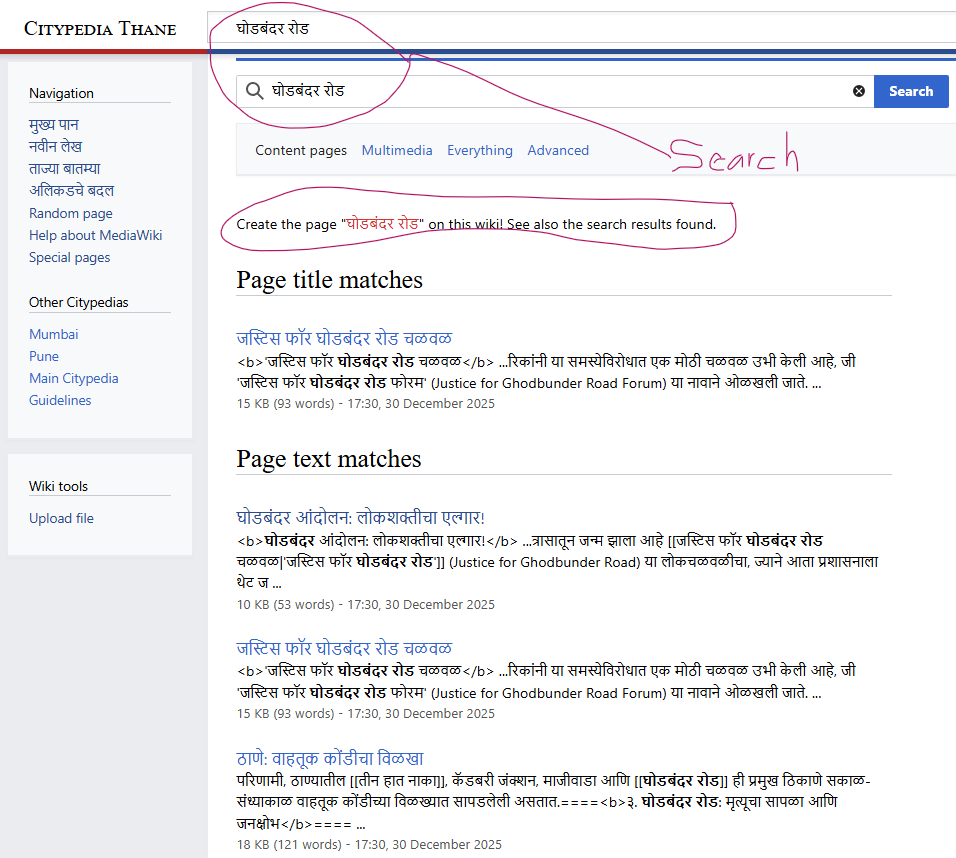Open the Advanced search options

coord(558,150)
